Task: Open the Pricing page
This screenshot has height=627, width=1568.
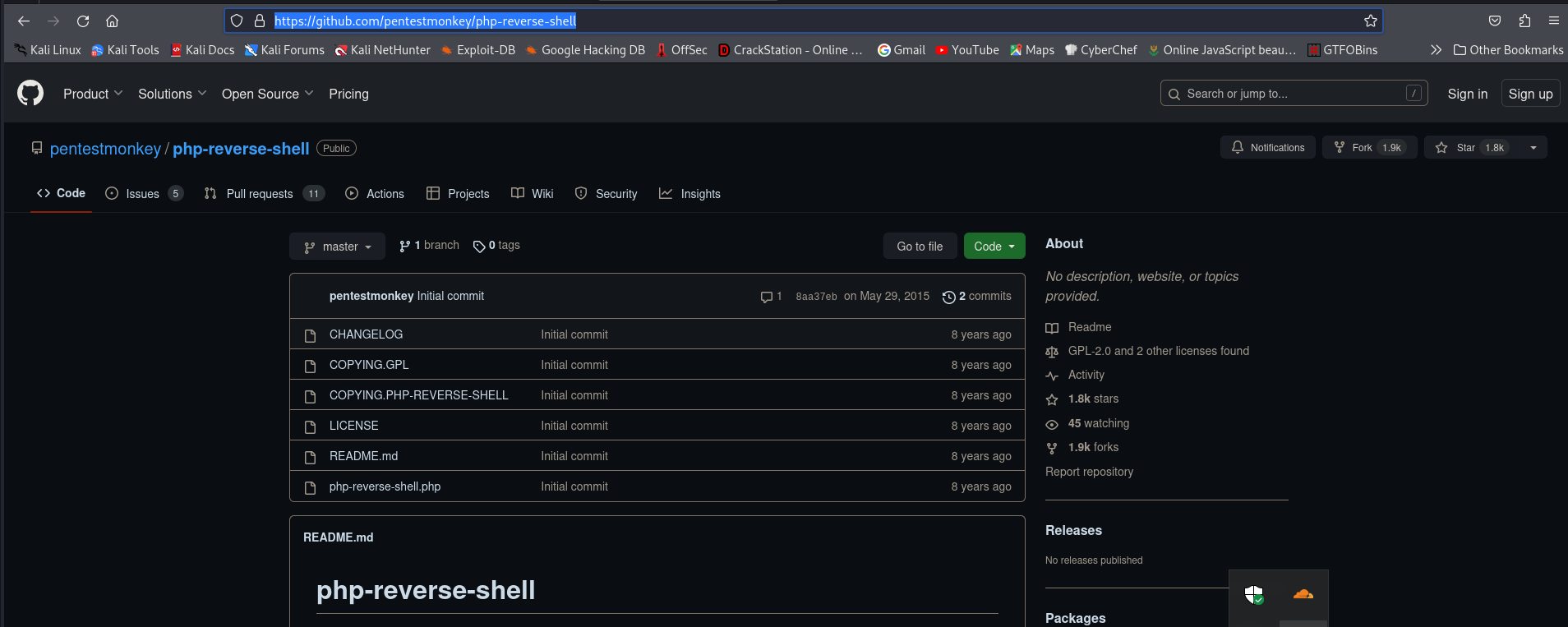Action: (x=348, y=94)
